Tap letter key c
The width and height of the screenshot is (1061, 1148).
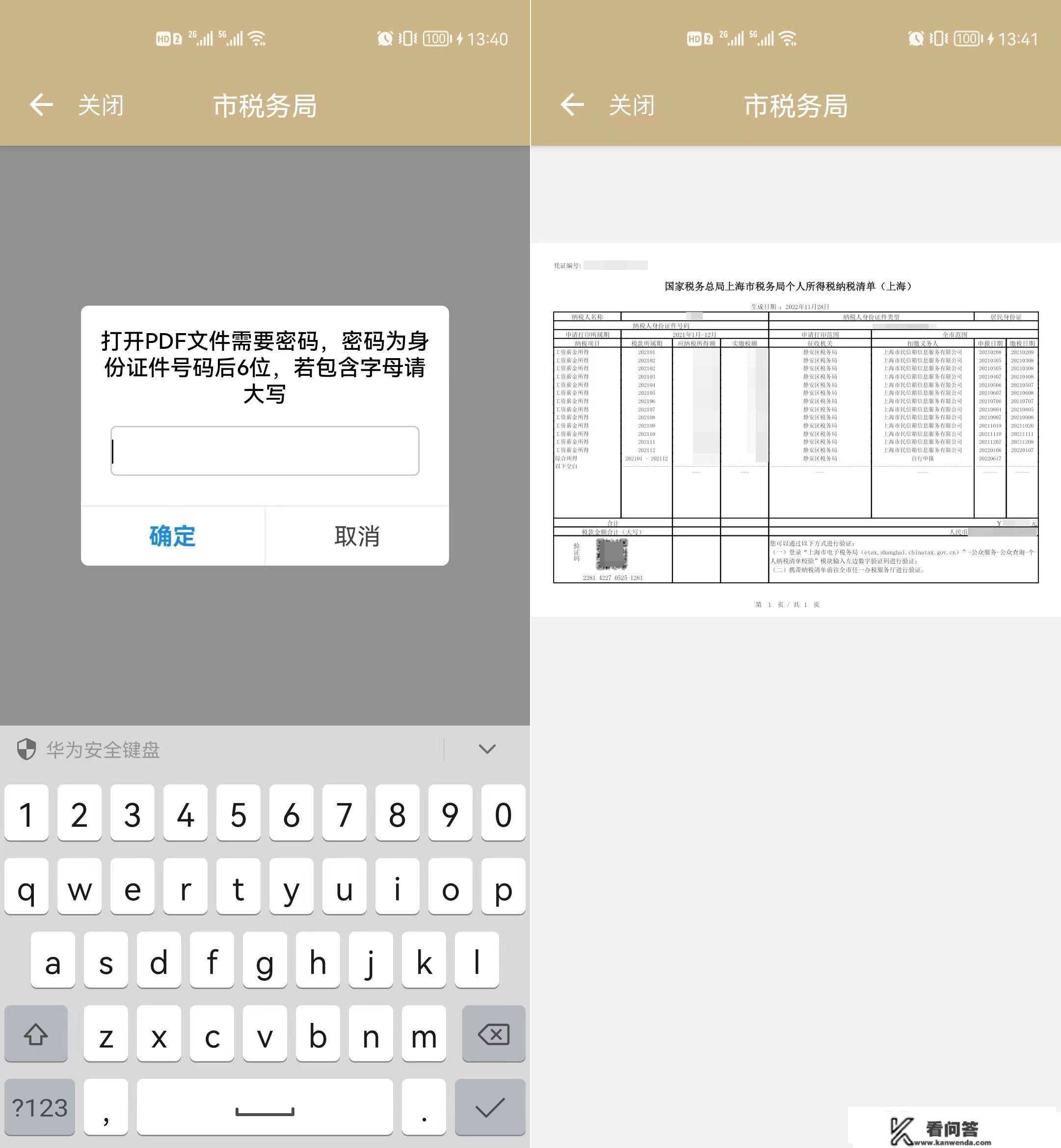coord(212,1034)
